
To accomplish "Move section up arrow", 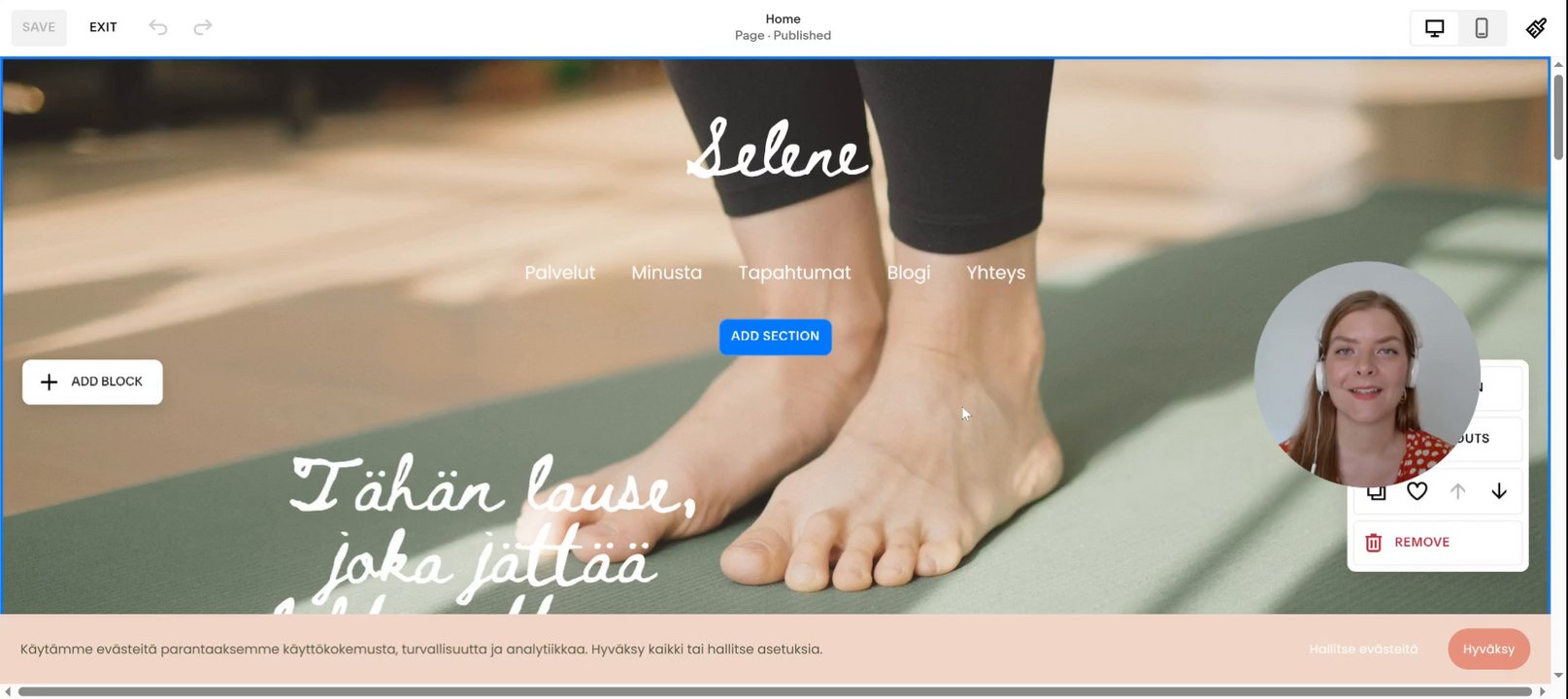I will coord(1457,491).
